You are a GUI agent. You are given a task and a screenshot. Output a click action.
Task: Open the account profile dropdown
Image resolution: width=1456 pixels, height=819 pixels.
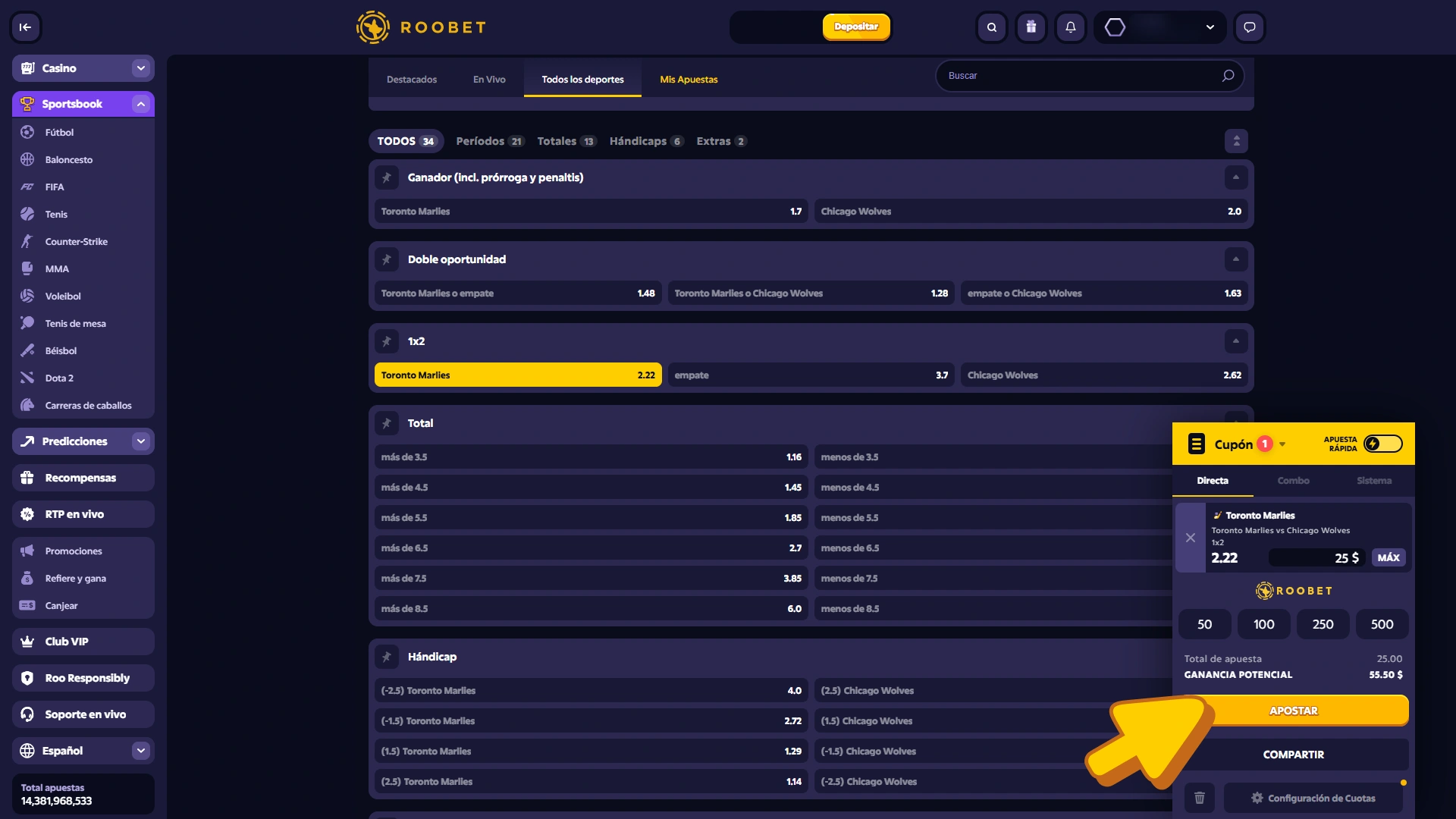pos(1210,27)
